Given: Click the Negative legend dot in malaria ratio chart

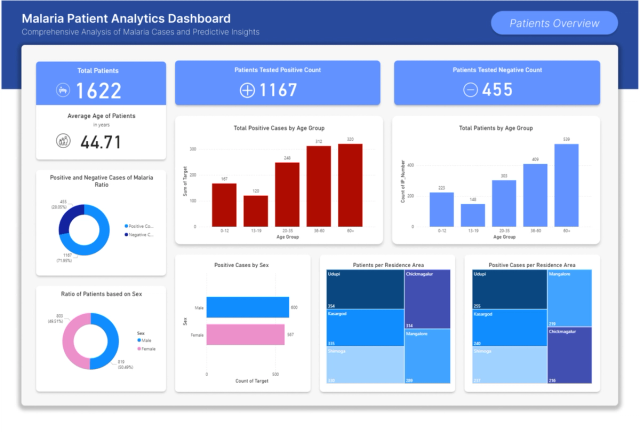Looking at the screenshot, I should coord(126,234).
